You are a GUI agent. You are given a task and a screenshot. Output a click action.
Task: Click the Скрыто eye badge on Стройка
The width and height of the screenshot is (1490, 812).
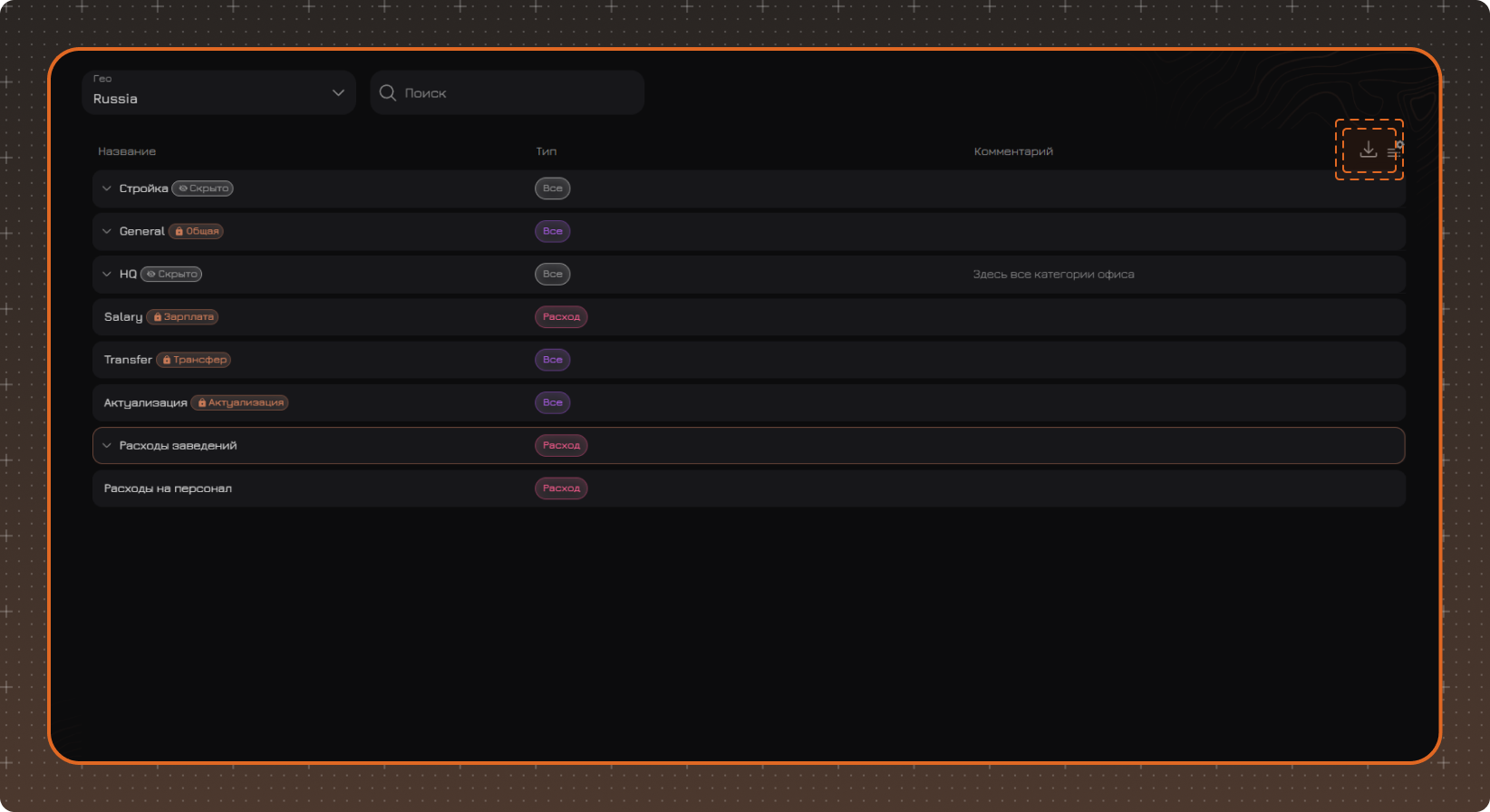(203, 188)
